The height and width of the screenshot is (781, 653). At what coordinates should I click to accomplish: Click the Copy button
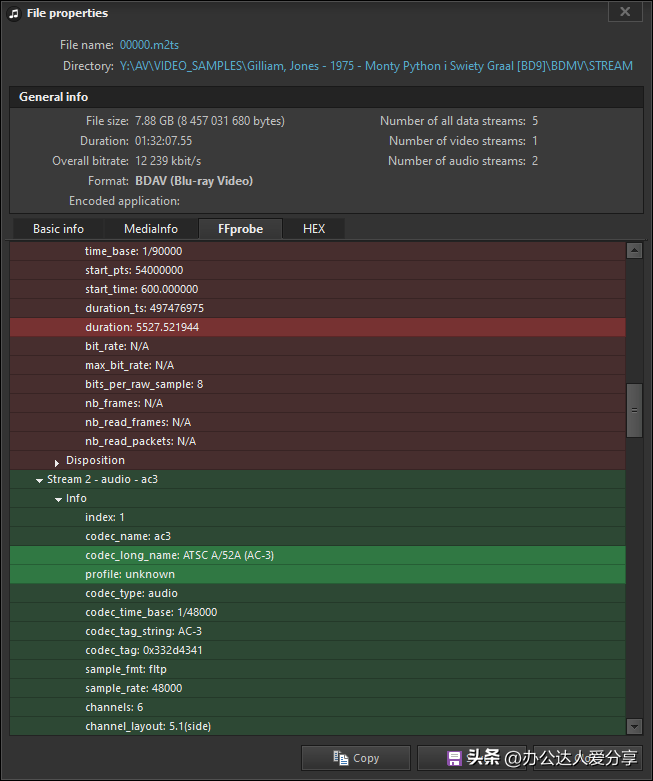pos(355,758)
